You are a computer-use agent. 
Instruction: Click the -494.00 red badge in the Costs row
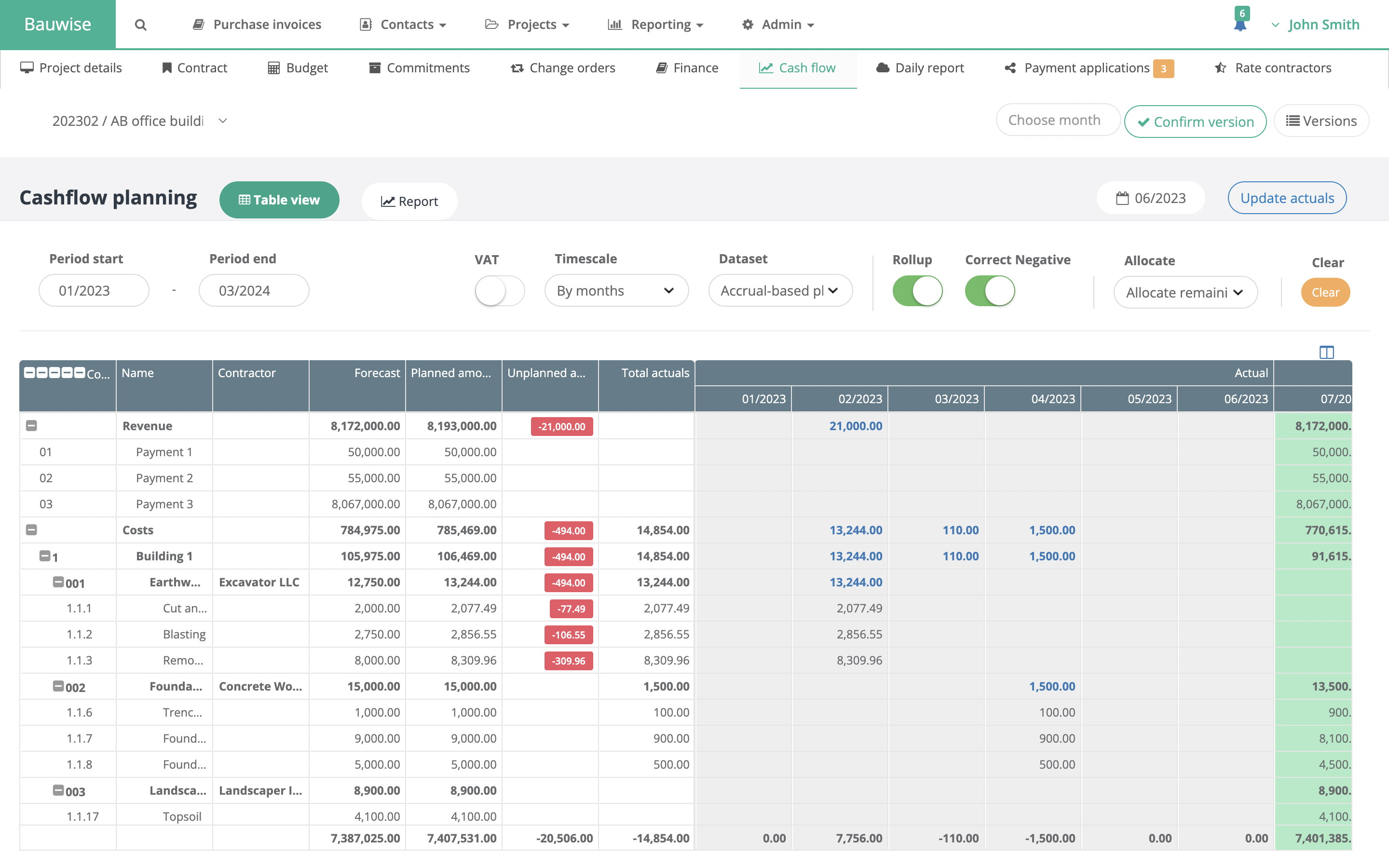[568, 530]
